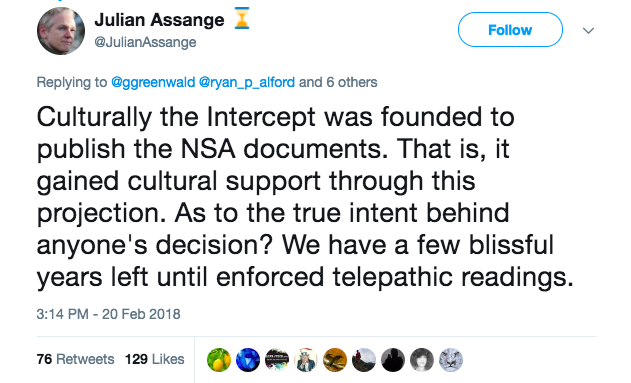This screenshot has height=383, width=631.
Task: Open the mountain hiker avatar liker profile
Action: pyautogui.click(x=364, y=360)
